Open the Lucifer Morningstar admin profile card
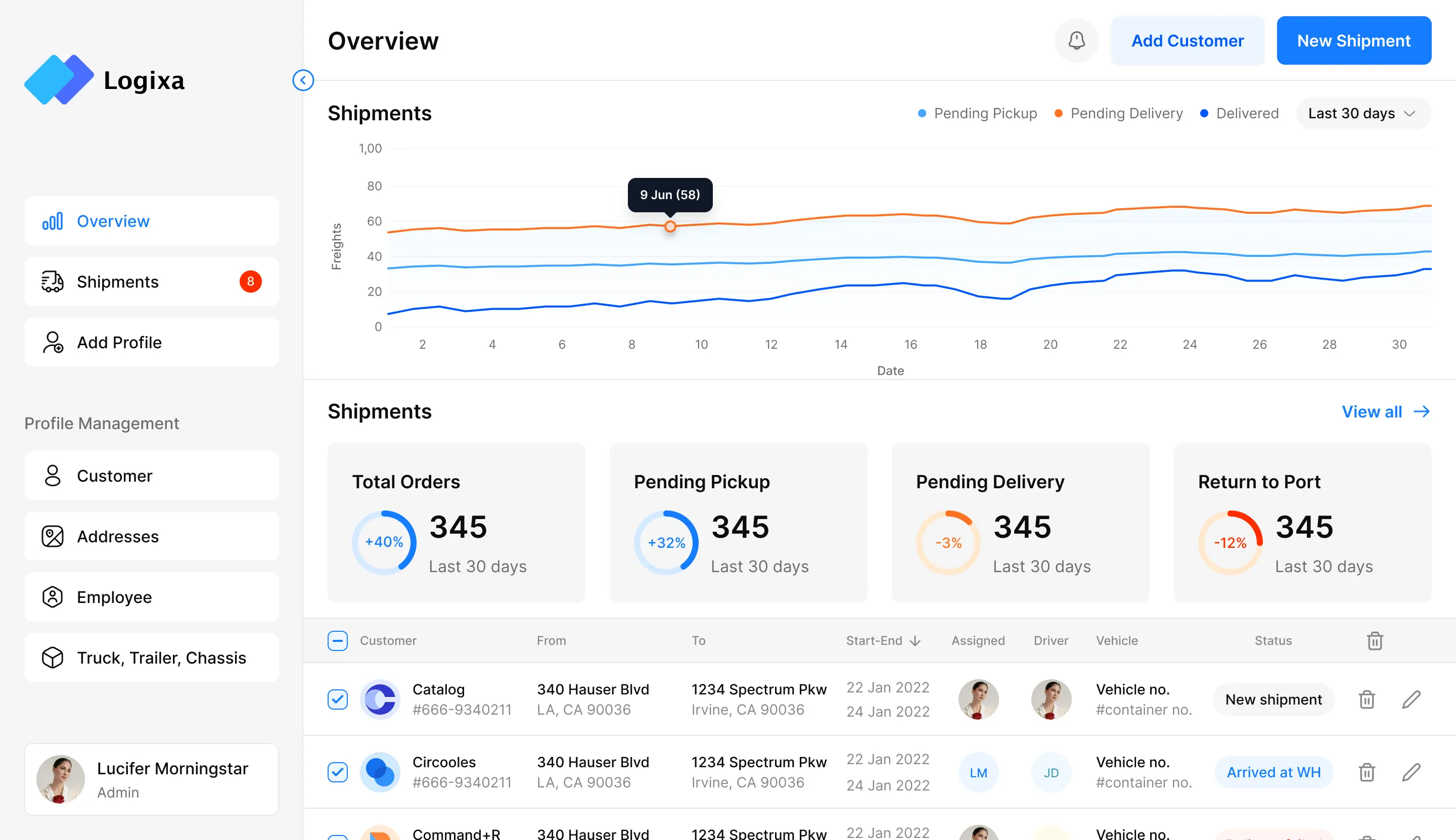Image resolution: width=1456 pixels, height=840 pixels. point(151,779)
